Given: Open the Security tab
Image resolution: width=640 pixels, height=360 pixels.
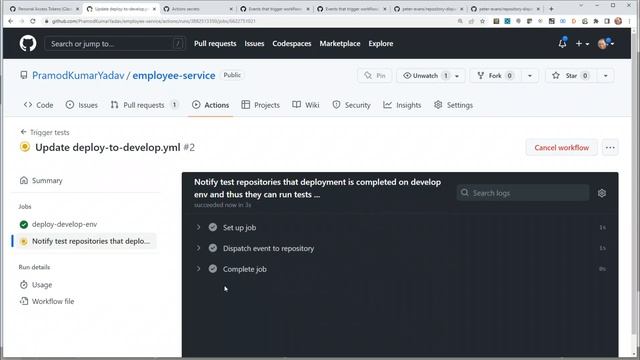Looking at the screenshot, I should (351, 105).
